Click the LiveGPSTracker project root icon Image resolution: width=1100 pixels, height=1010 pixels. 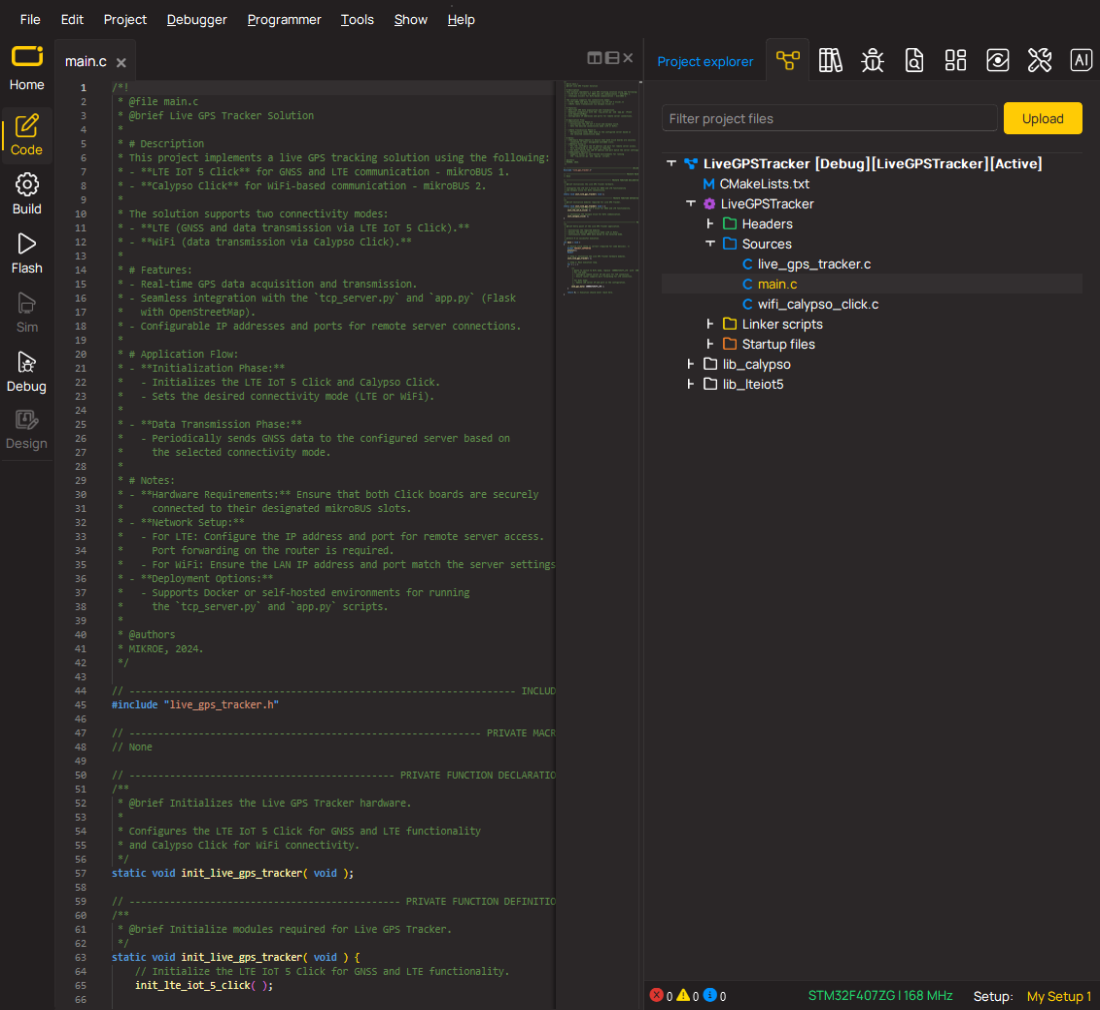(x=691, y=163)
